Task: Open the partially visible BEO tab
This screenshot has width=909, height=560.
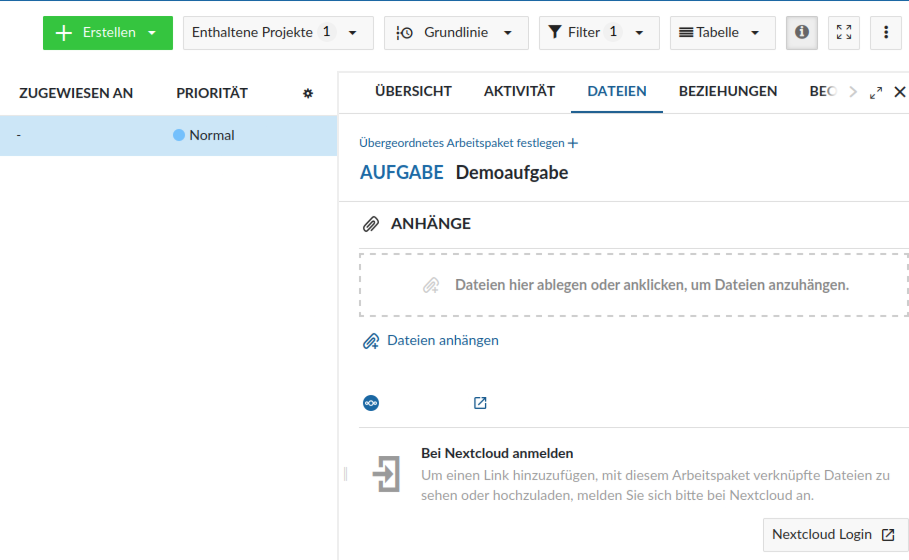Action: coord(823,92)
